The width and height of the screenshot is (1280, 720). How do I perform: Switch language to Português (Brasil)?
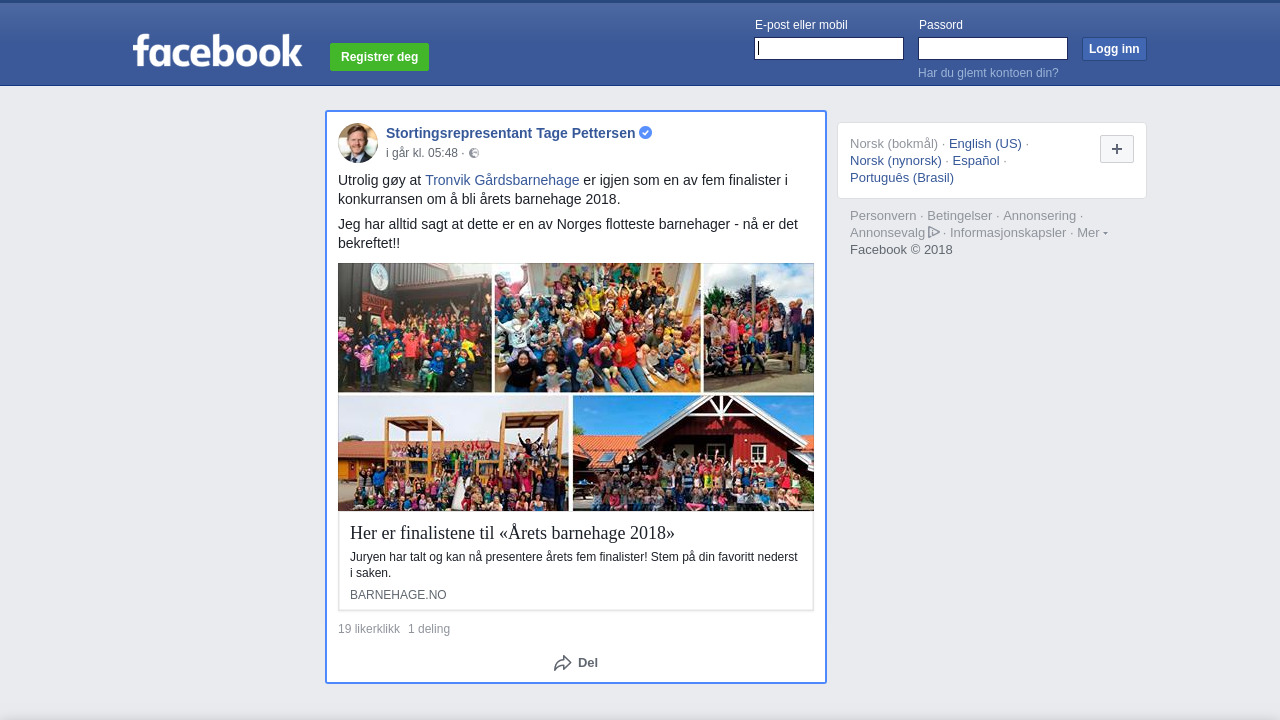point(902,177)
